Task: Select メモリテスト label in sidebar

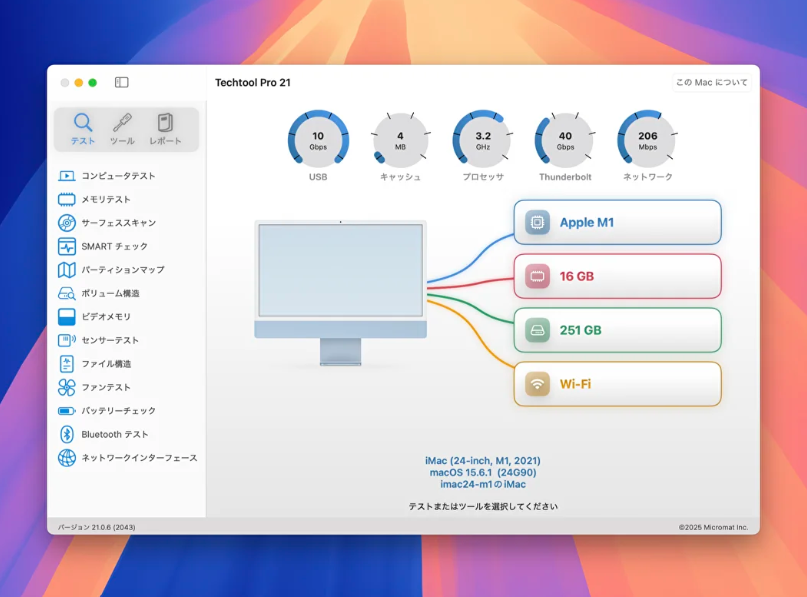Action: (x=106, y=199)
